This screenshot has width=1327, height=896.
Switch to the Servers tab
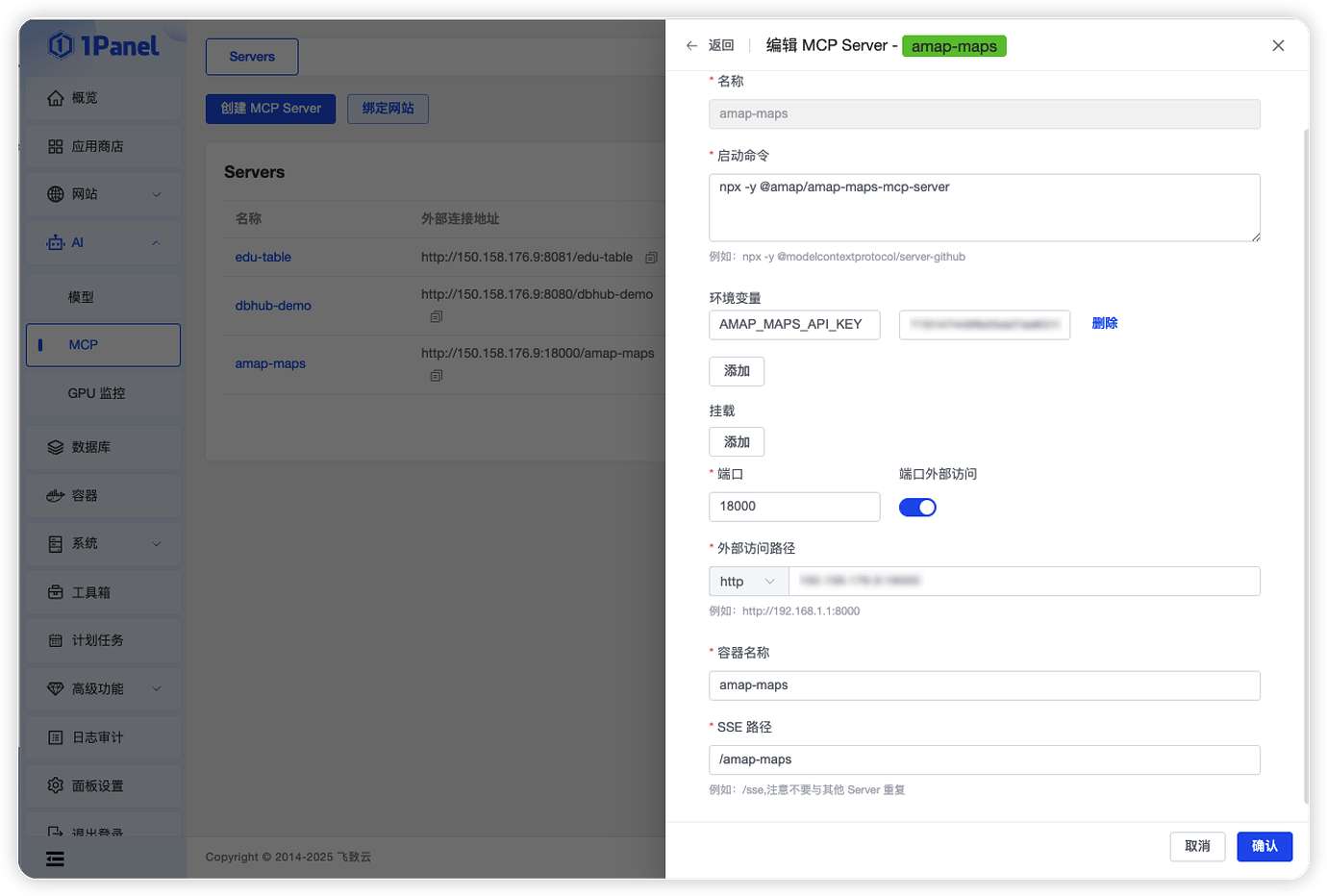click(252, 57)
